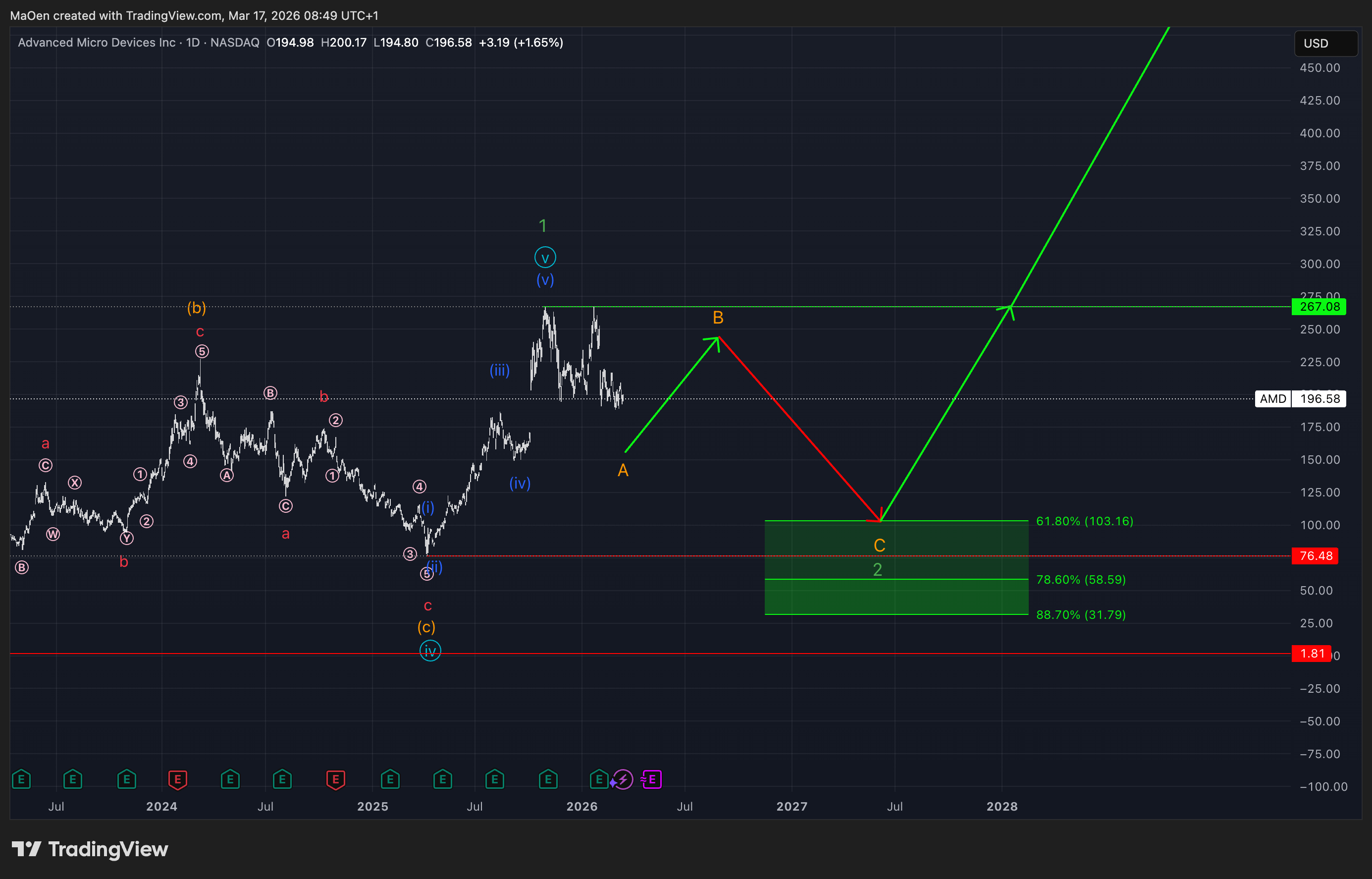Click the 2027 label on time axis
The image size is (1372, 879).
point(792,807)
